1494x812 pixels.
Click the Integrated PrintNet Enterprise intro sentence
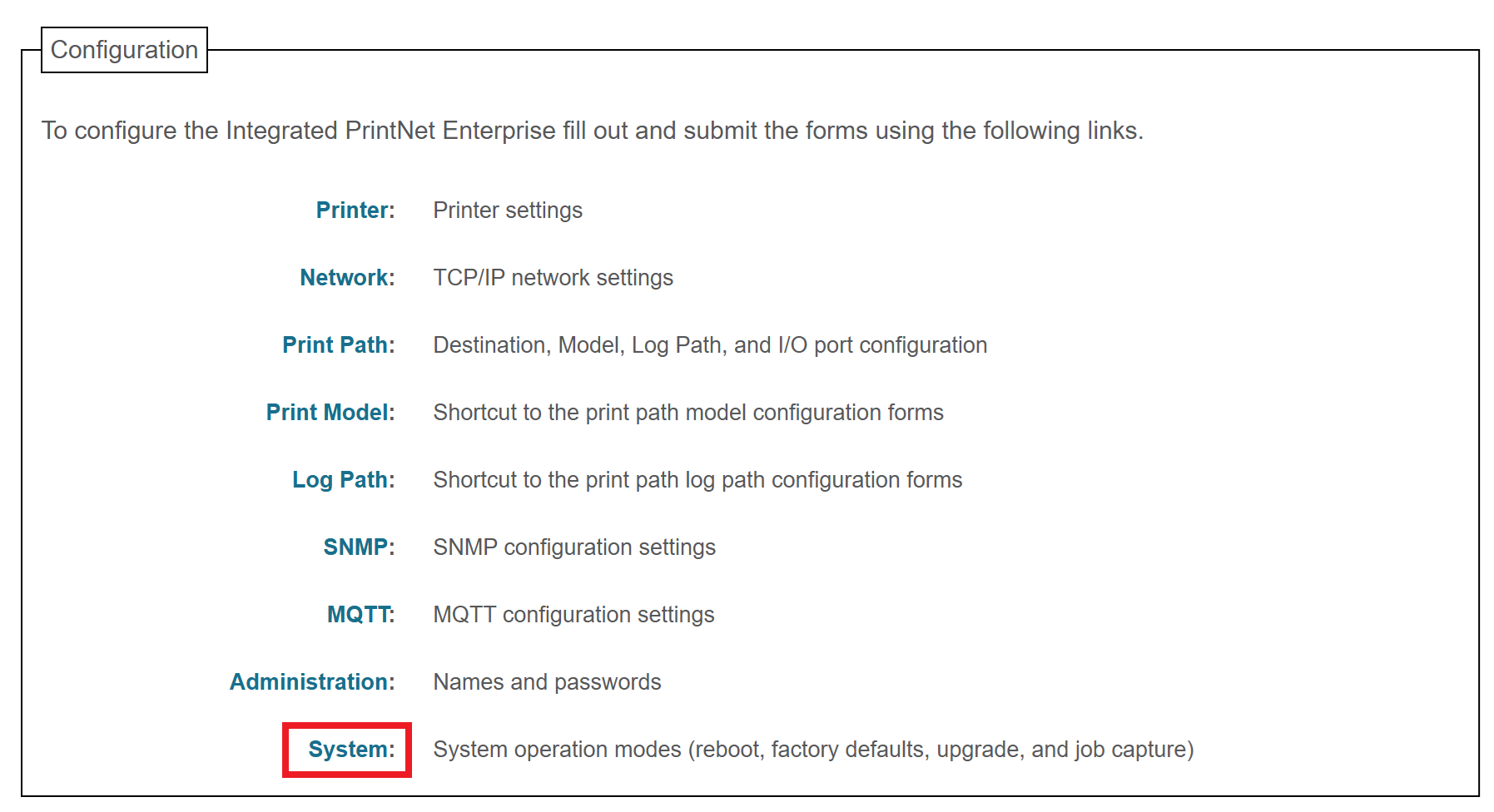(x=593, y=131)
